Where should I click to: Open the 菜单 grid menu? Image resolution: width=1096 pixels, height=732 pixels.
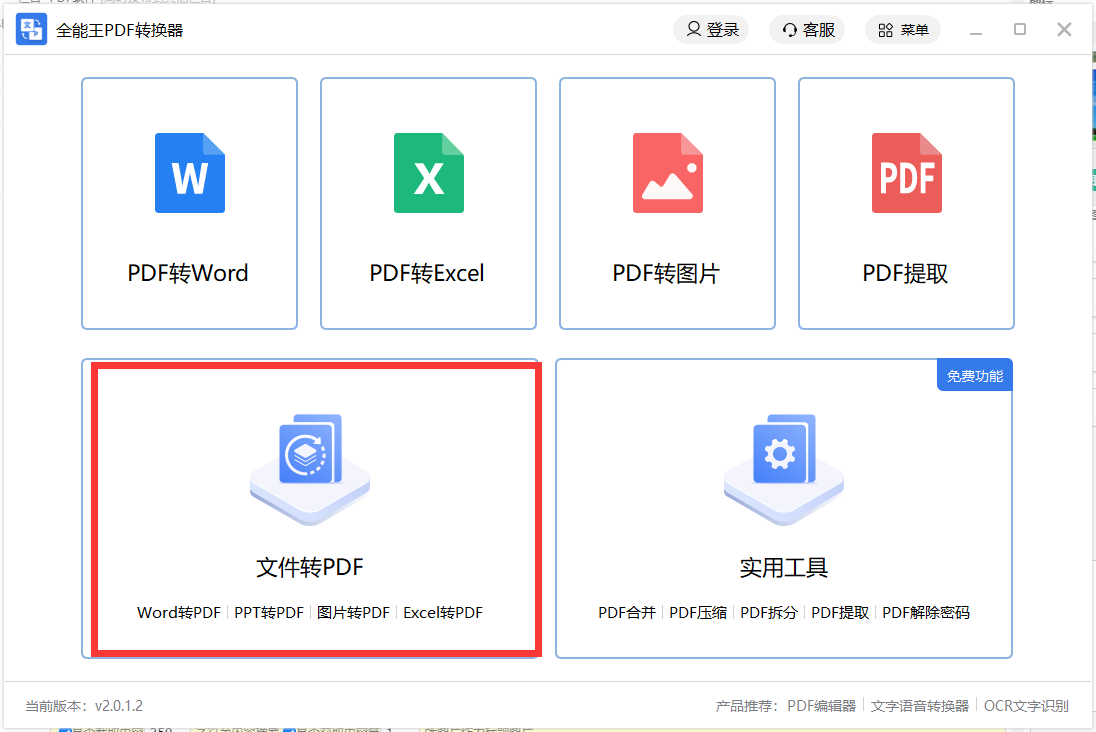[902, 29]
